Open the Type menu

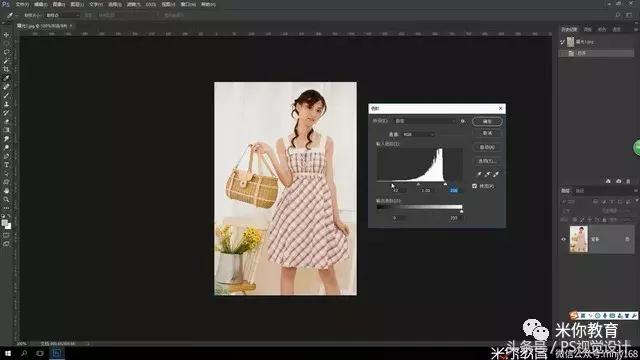pyautogui.click(x=96, y=4)
